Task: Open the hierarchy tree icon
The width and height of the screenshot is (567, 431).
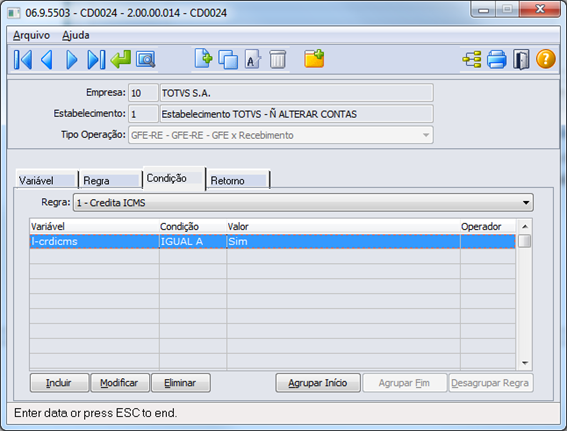Action: tap(472, 59)
